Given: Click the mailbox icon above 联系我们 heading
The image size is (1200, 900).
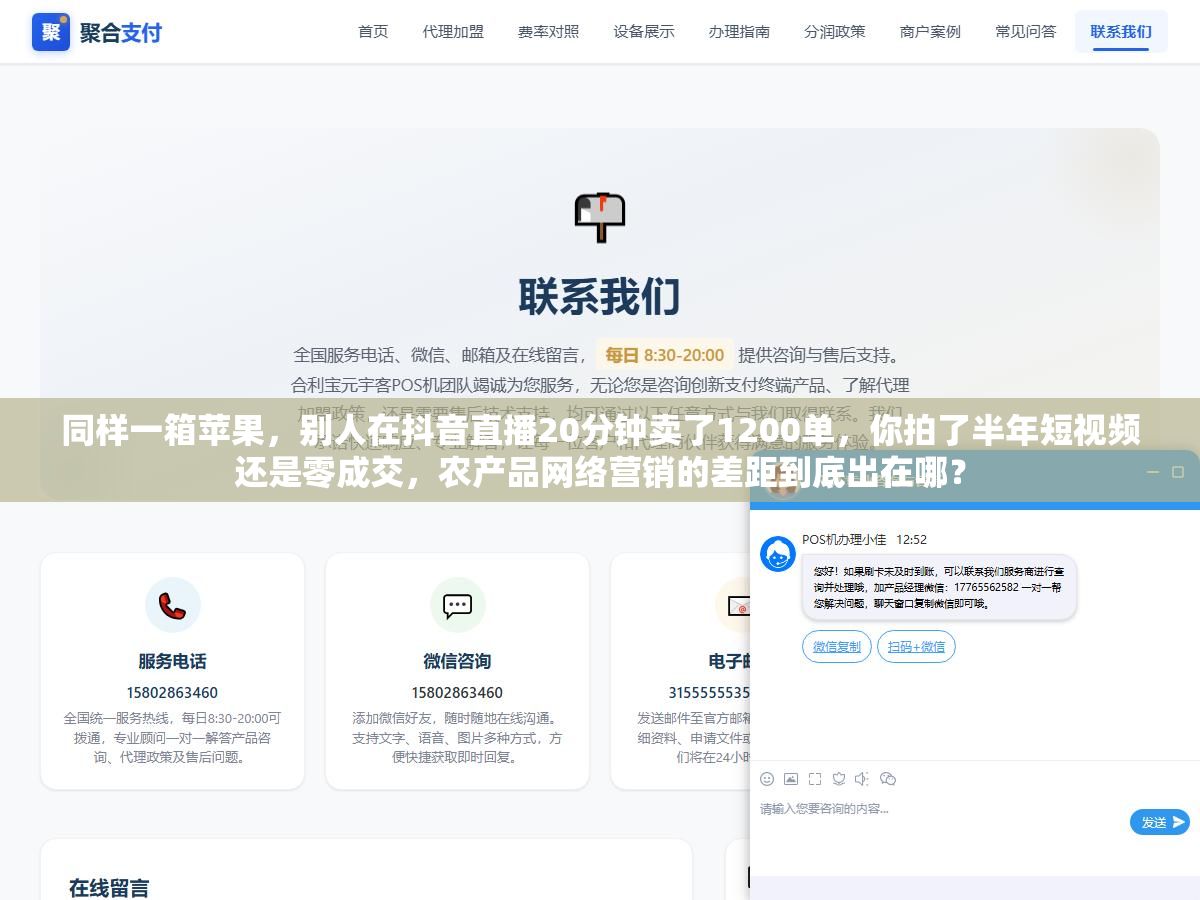Looking at the screenshot, I should (600, 218).
